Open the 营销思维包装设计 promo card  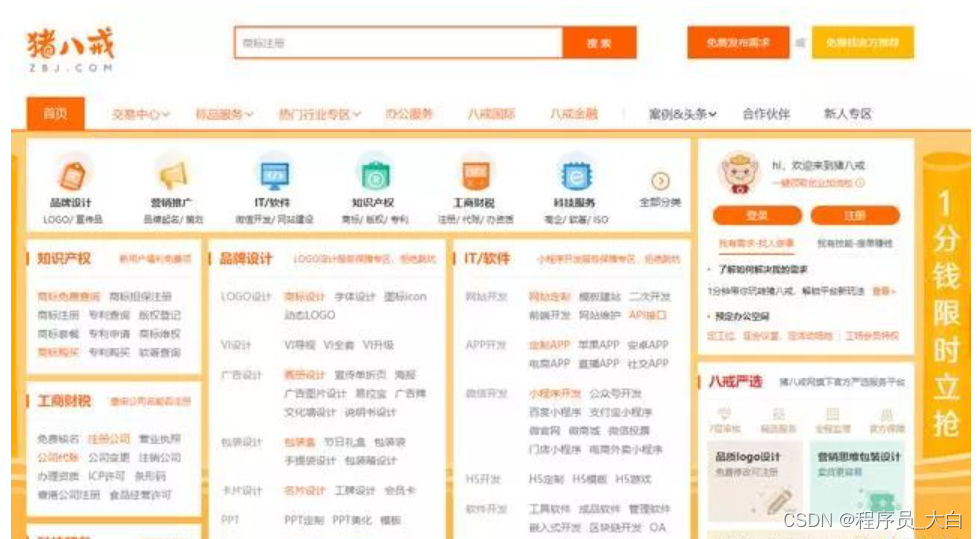858,481
